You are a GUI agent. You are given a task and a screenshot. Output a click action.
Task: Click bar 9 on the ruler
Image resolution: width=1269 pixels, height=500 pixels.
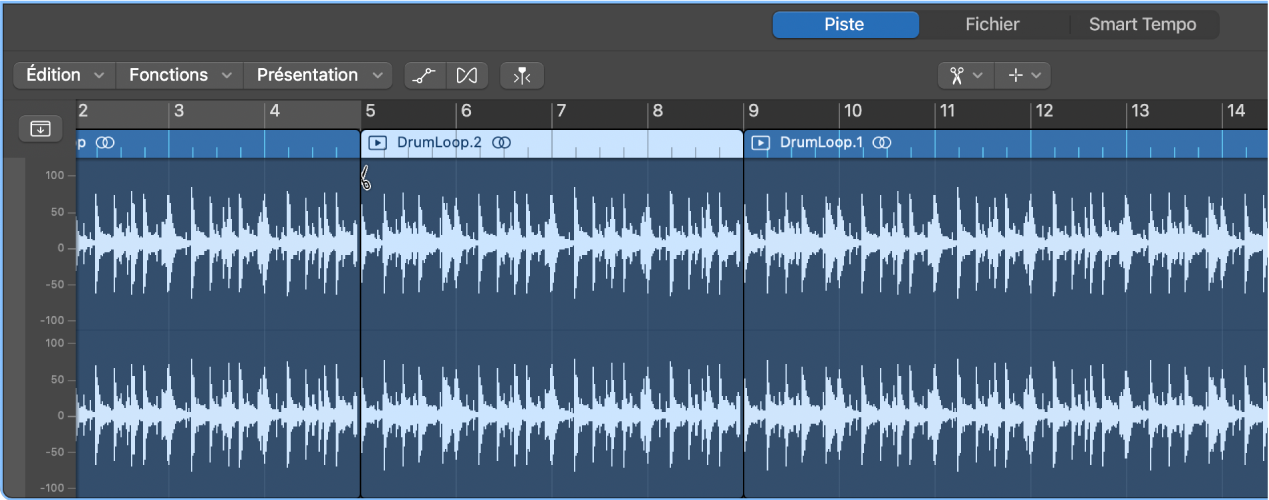(755, 111)
